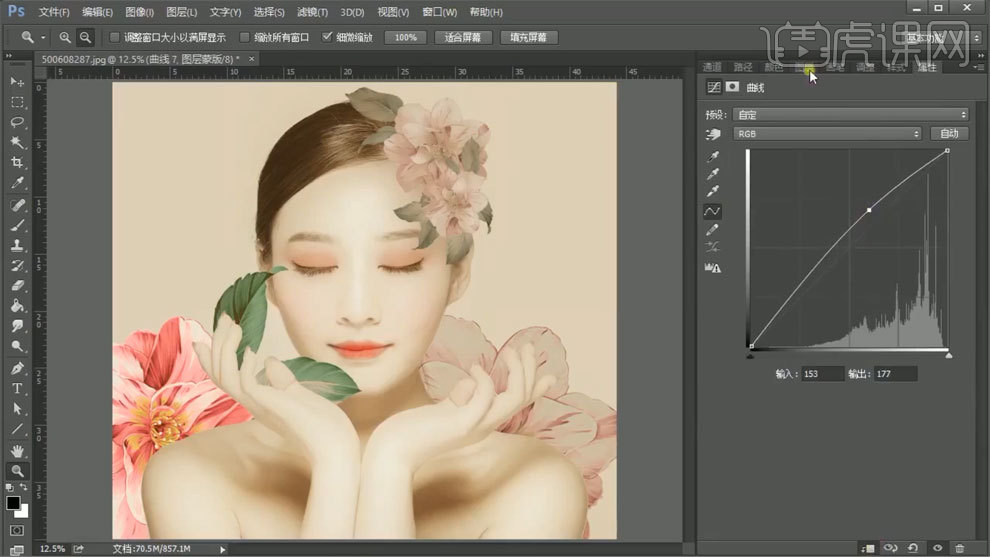Select the Crop tool
Screen dimensions: 990x557
(17, 163)
